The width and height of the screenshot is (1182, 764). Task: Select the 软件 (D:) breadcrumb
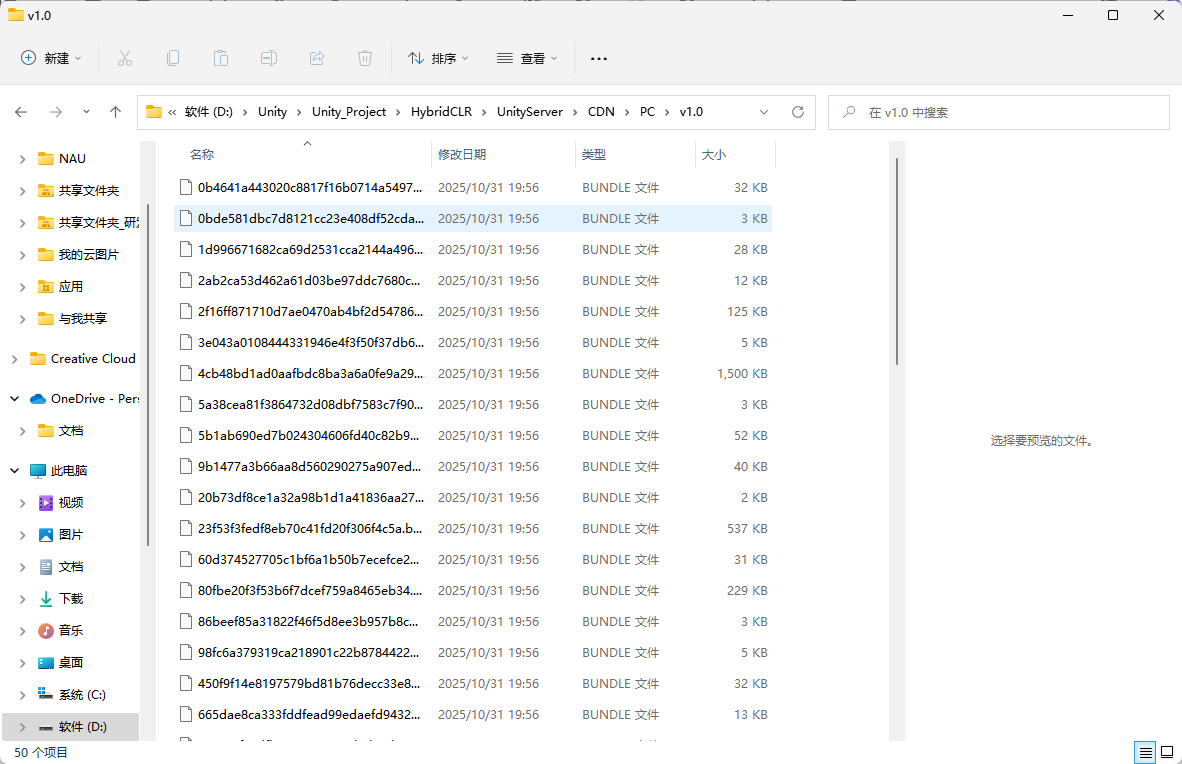pos(209,112)
